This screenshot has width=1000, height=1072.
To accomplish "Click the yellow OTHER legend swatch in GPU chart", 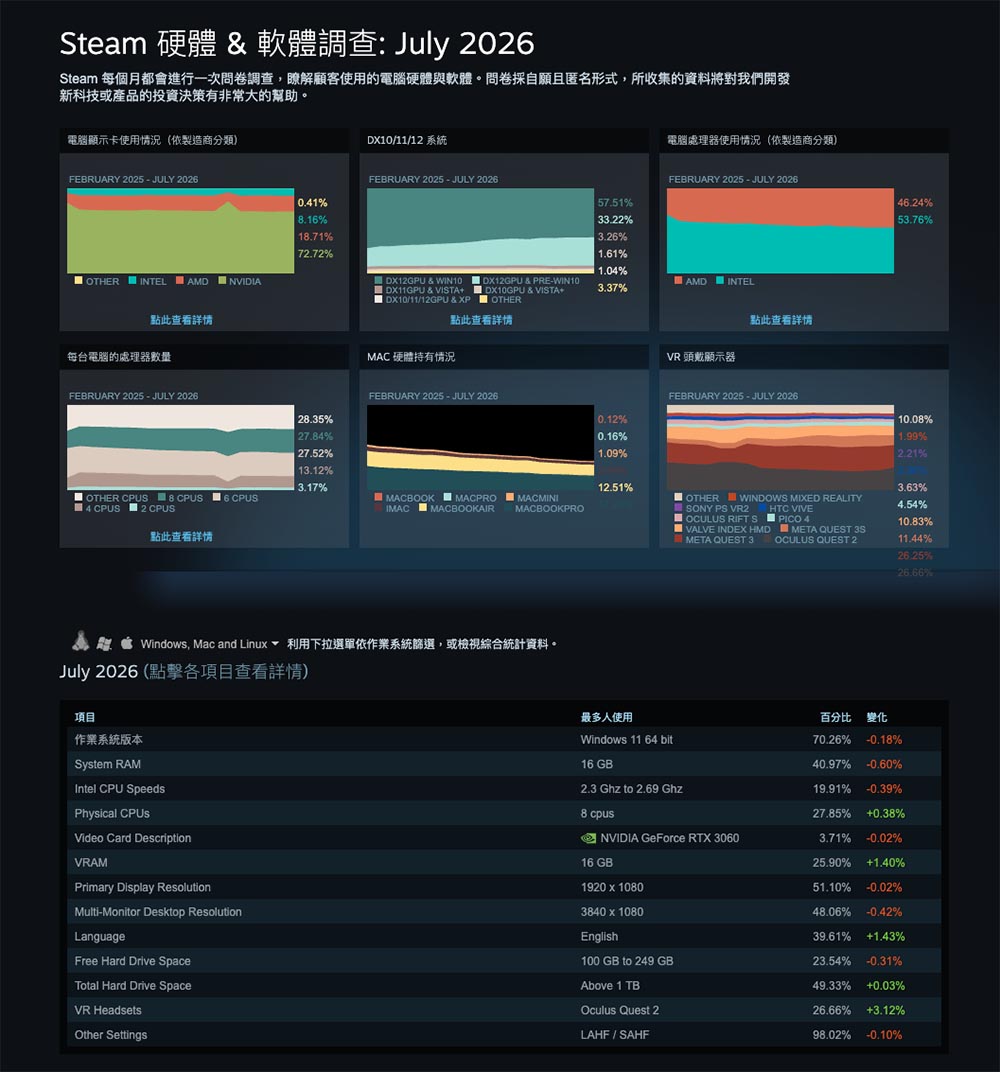I will coord(79,280).
